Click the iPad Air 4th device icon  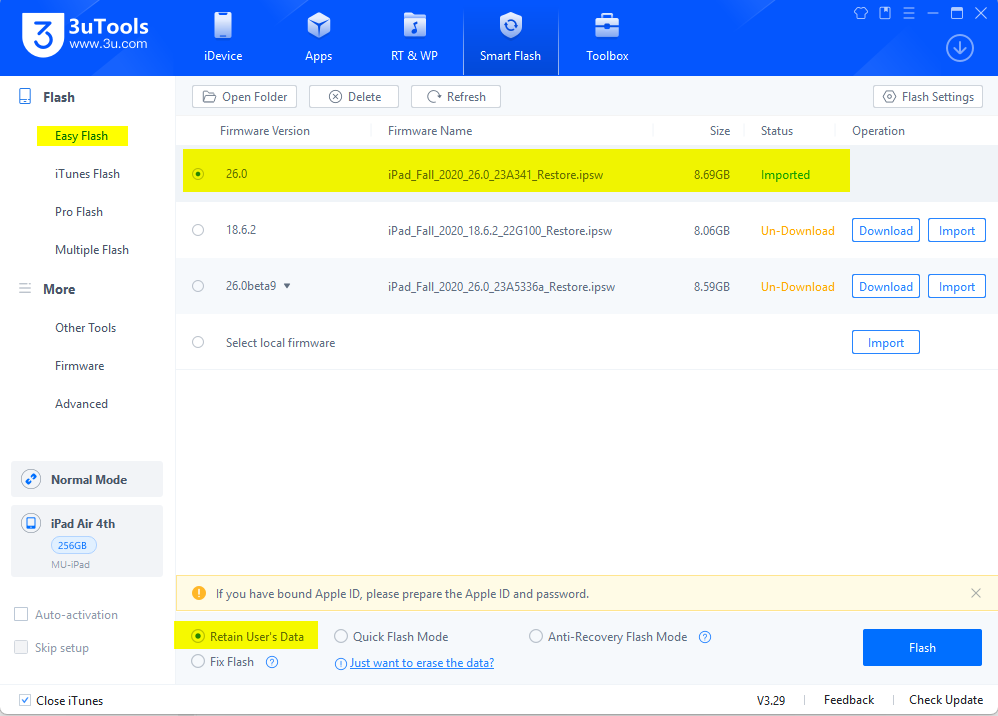click(x=31, y=523)
